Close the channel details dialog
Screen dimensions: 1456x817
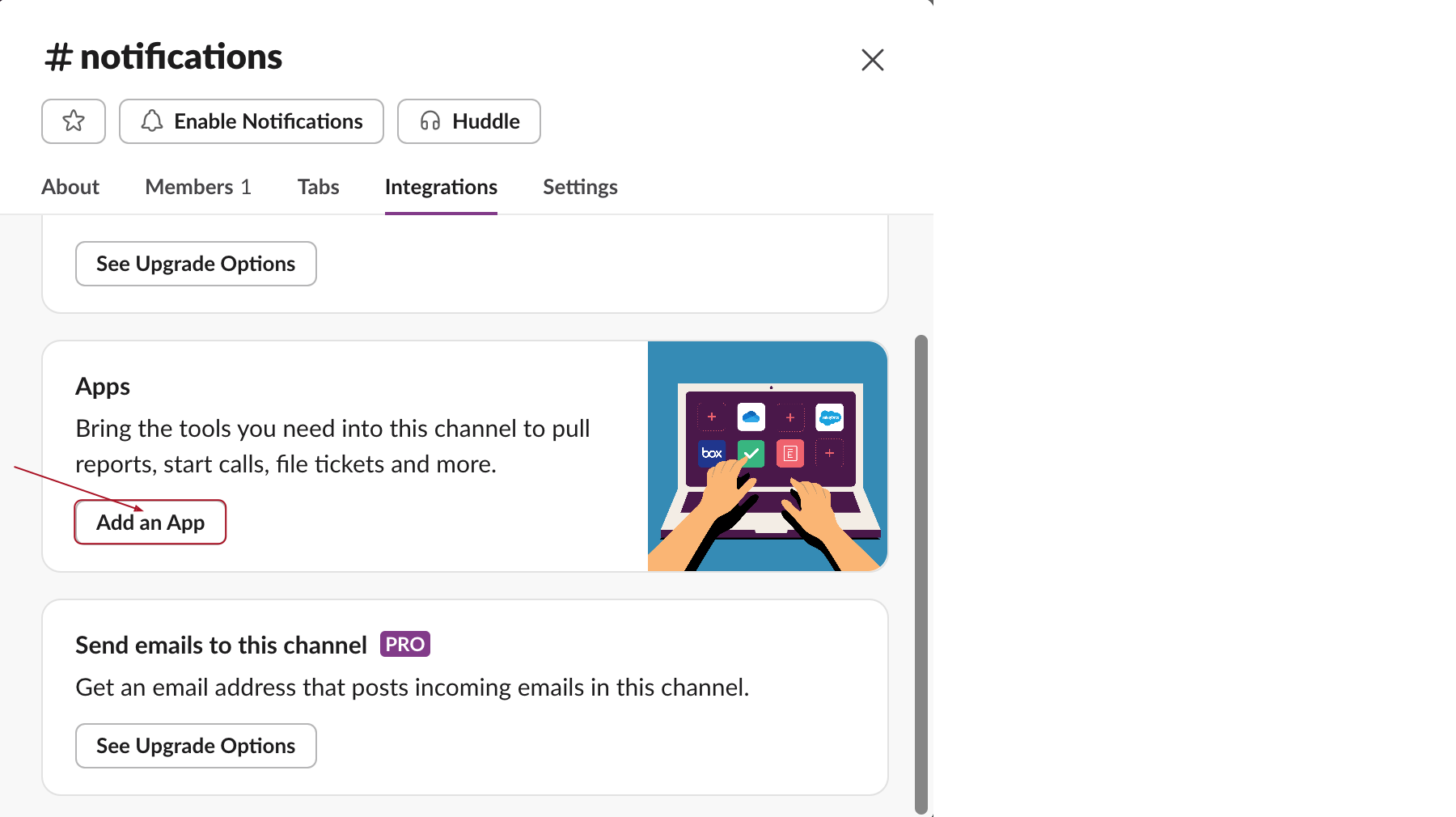(x=872, y=60)
